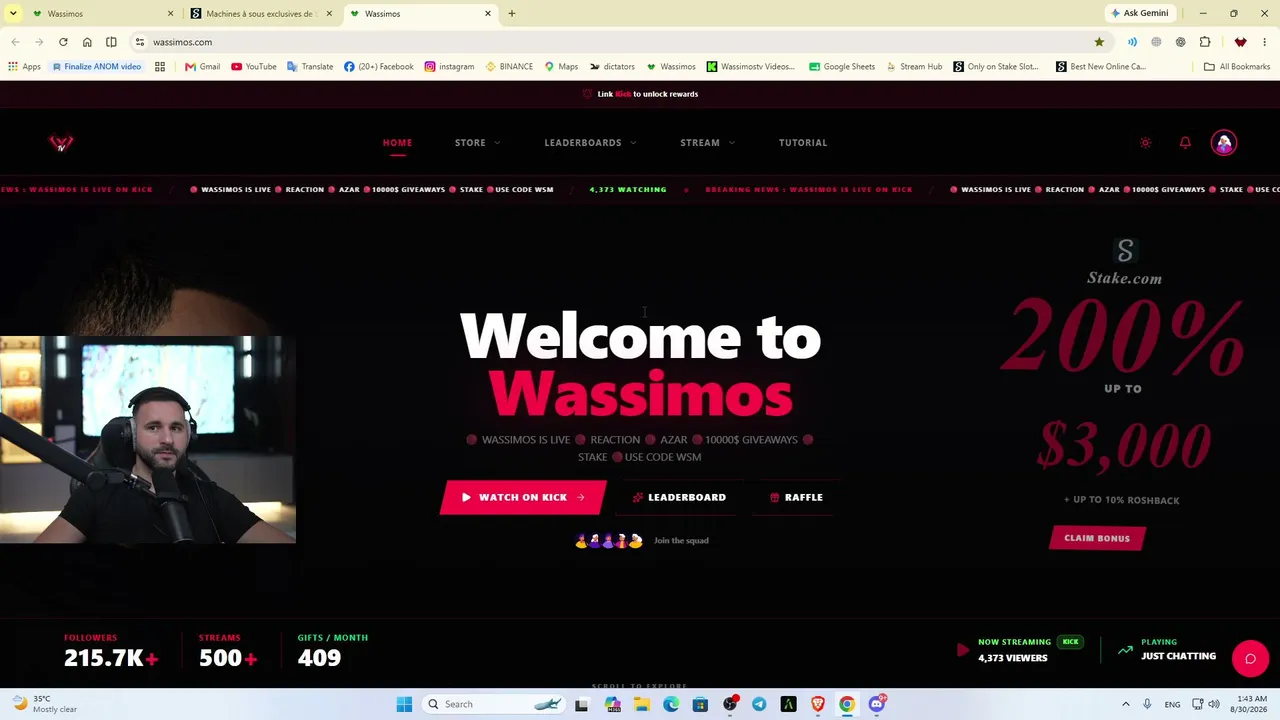
Task: Open Microsoft Edge from taskbar
Action: (x=671, y=704)
